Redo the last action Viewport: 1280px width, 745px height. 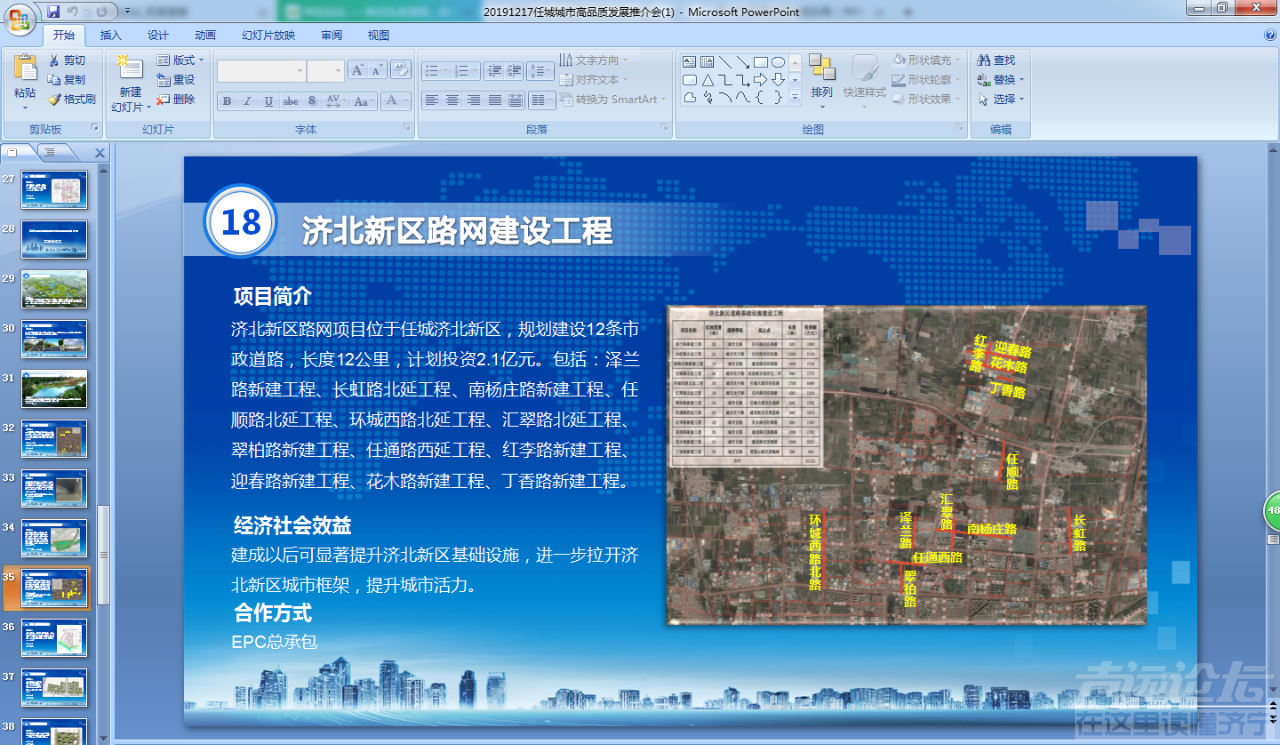pos(102,11)
